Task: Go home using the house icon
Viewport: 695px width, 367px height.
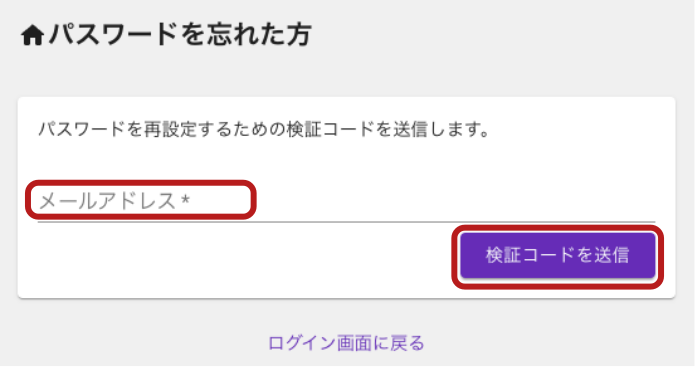Action: tap(32, 35)
